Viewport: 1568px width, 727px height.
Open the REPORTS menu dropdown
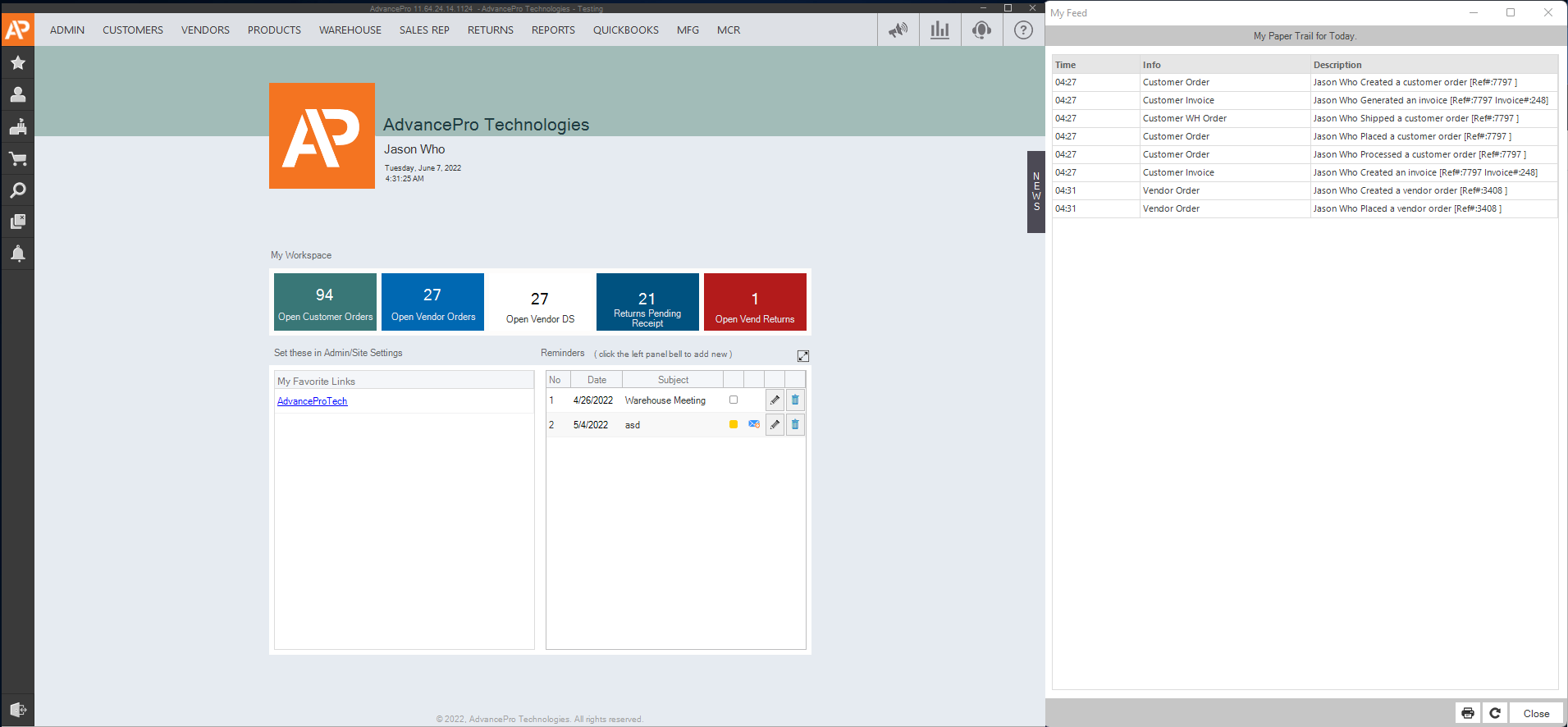pos(552,30)
